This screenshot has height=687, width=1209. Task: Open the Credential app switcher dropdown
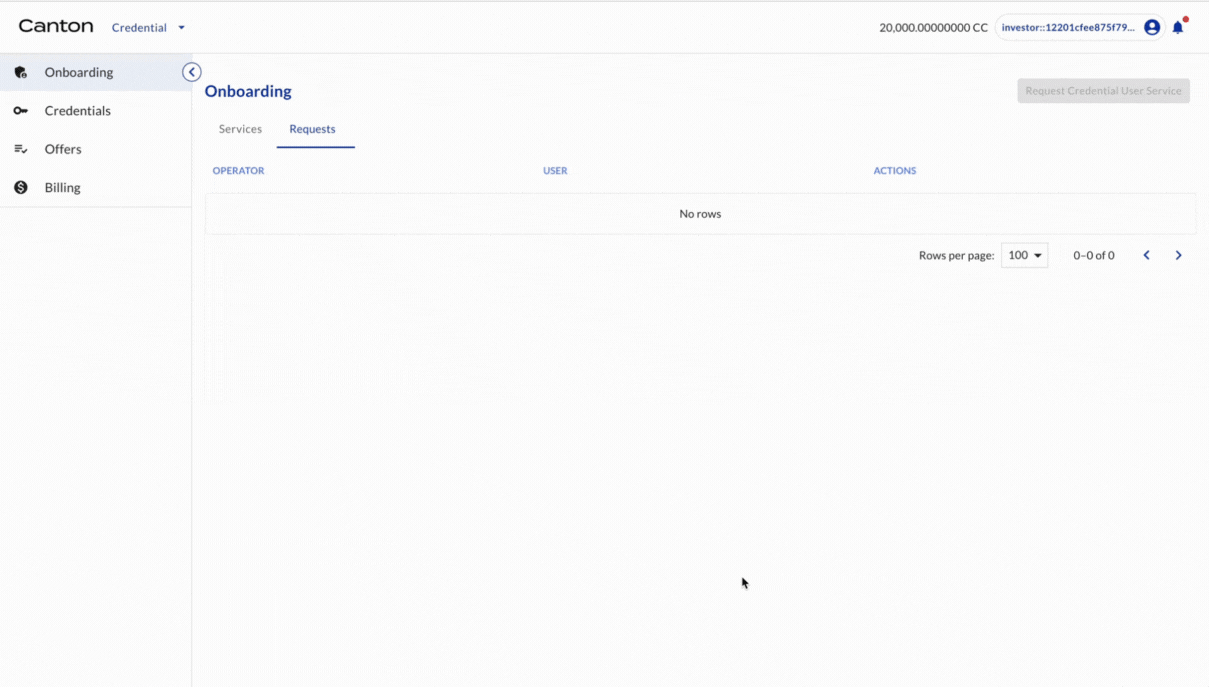point(148,28)
